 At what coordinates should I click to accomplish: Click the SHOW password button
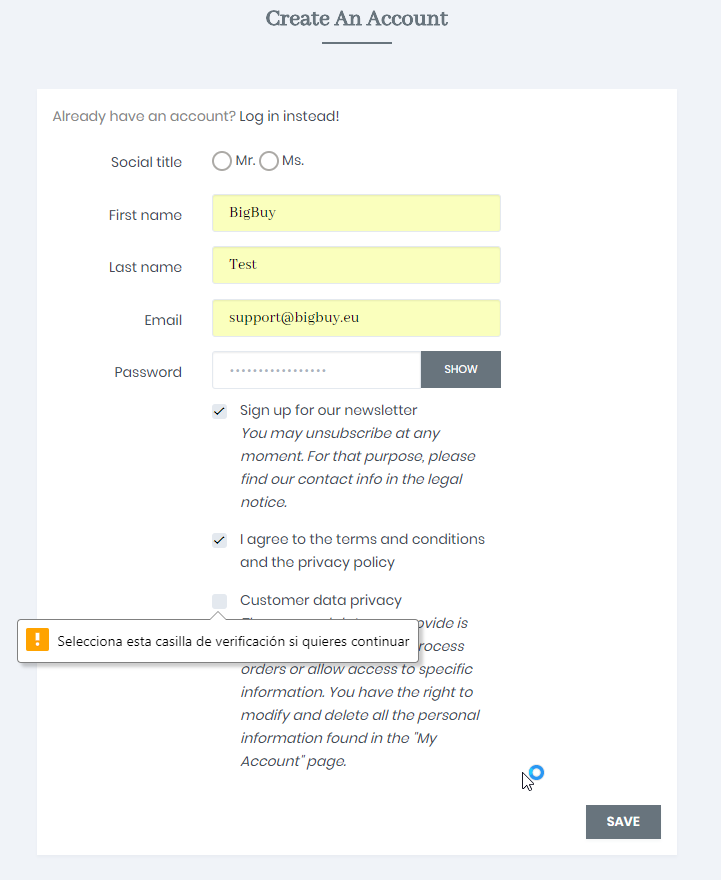pos(461,370)
